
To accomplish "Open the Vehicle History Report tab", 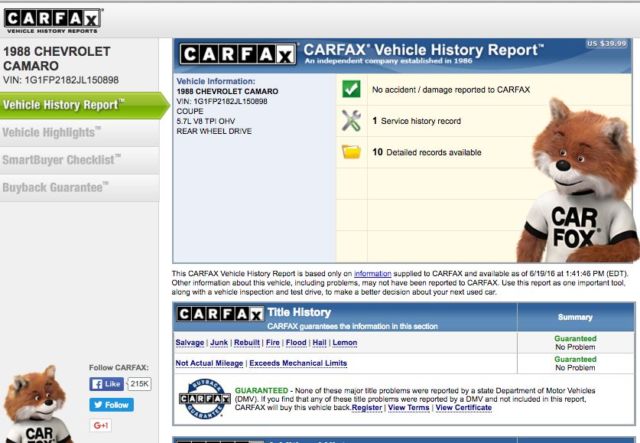I will (x=84, y=105).
